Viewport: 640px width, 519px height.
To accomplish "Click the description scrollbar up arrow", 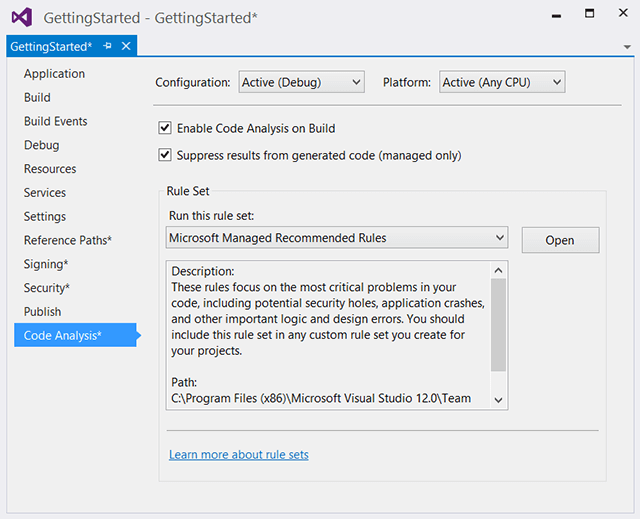I will [498, 270].
